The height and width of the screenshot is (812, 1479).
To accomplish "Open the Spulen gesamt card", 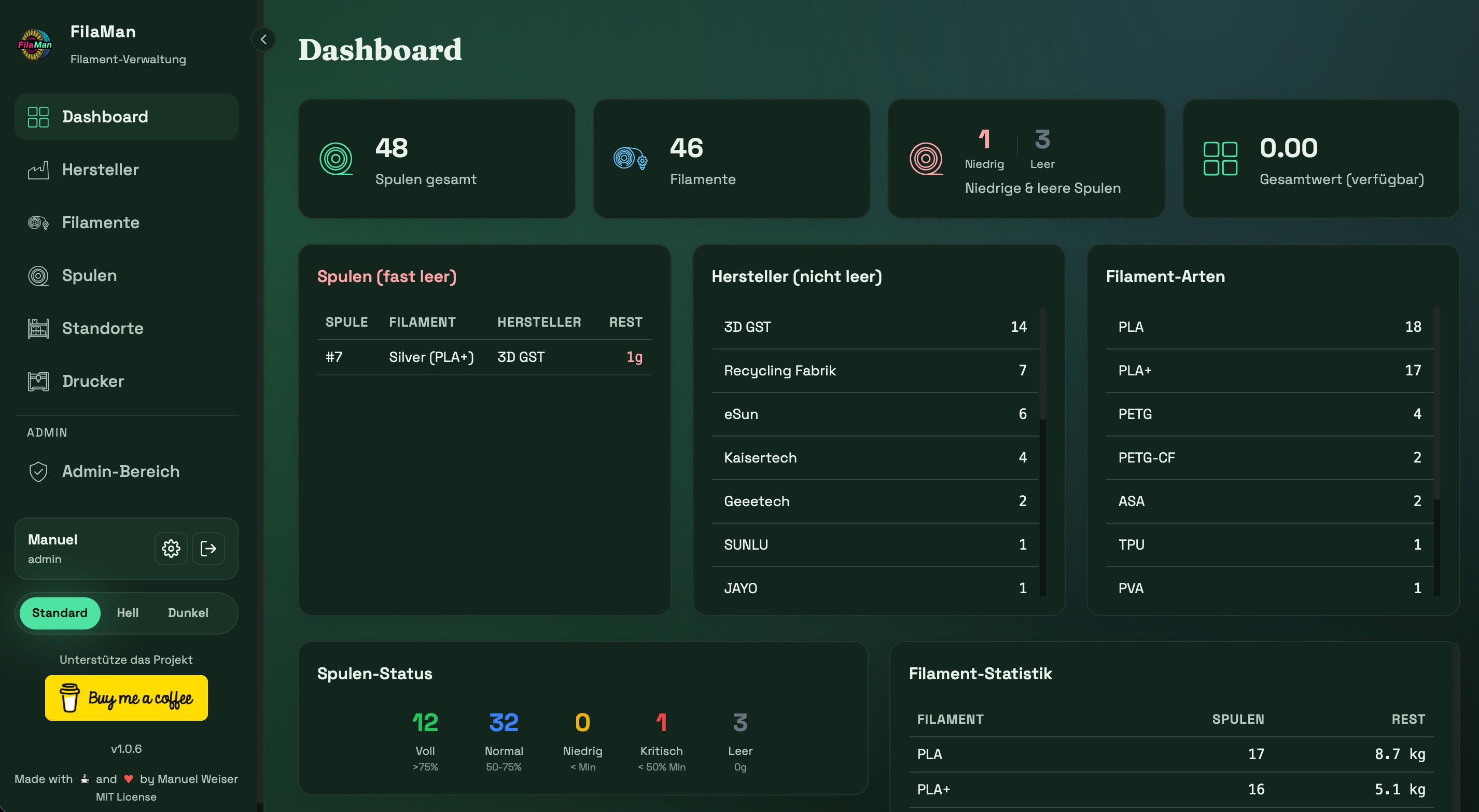I will (436, 159).
